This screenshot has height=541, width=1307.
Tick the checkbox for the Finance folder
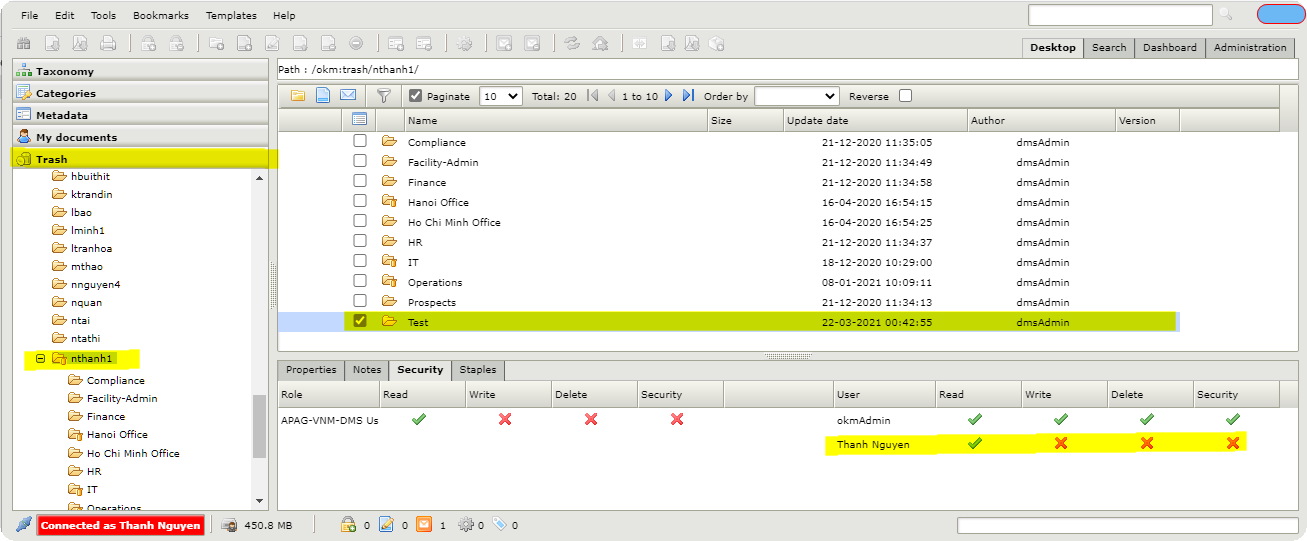click(x=360, y=181)
